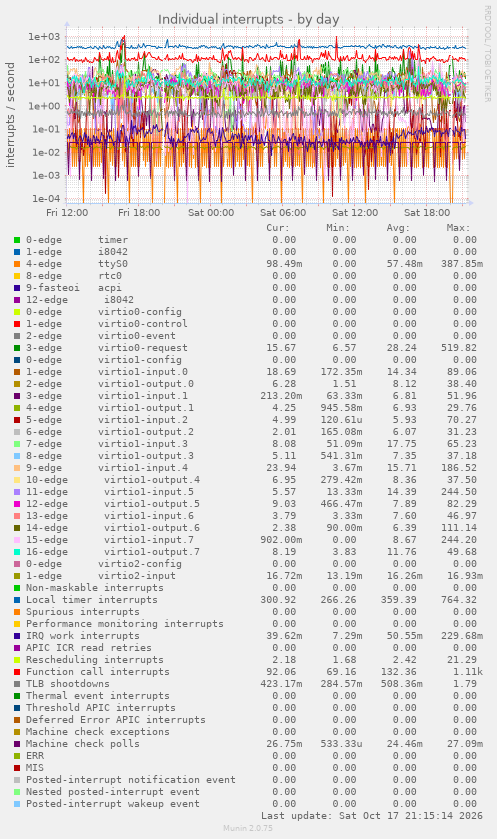The height and width of the screenshot is (839, 497).
Task: Click the gray swatch for TLB shootdowns
Action: tap(17, 684)
